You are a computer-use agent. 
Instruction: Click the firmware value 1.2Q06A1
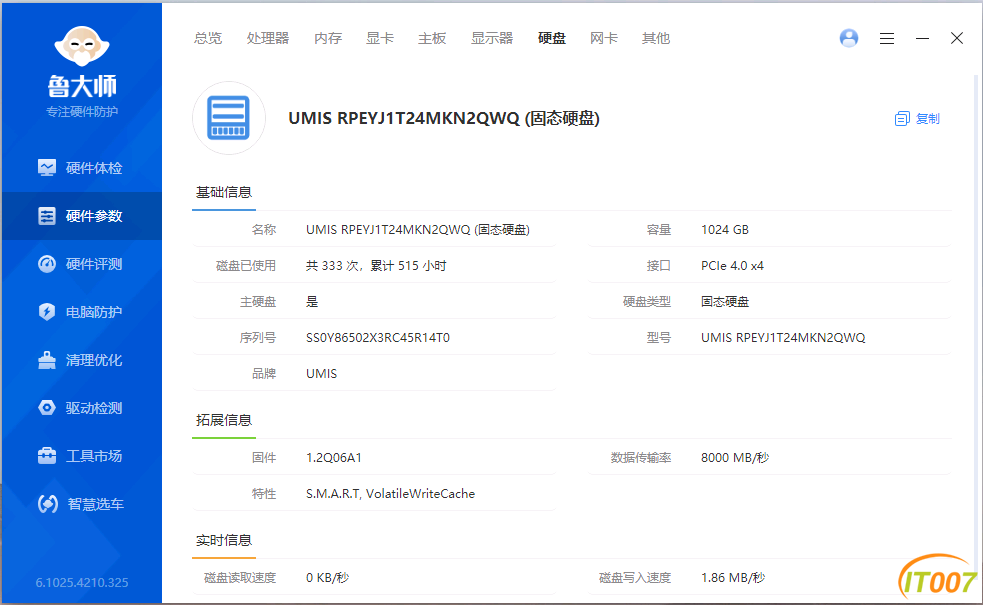tap(334, 458)
